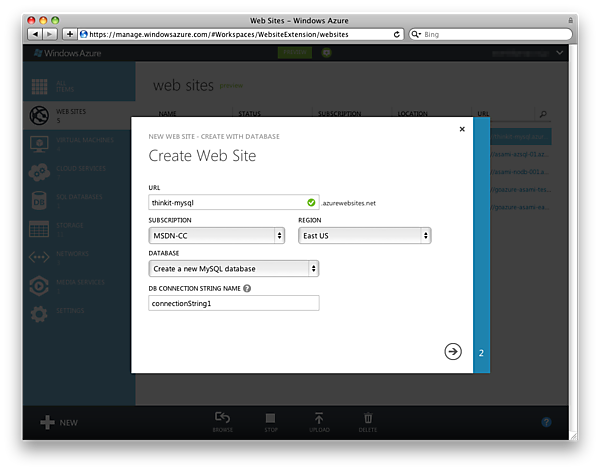
Task: Click the Browse command in bottom bar
Action: (x=222, y=422)
